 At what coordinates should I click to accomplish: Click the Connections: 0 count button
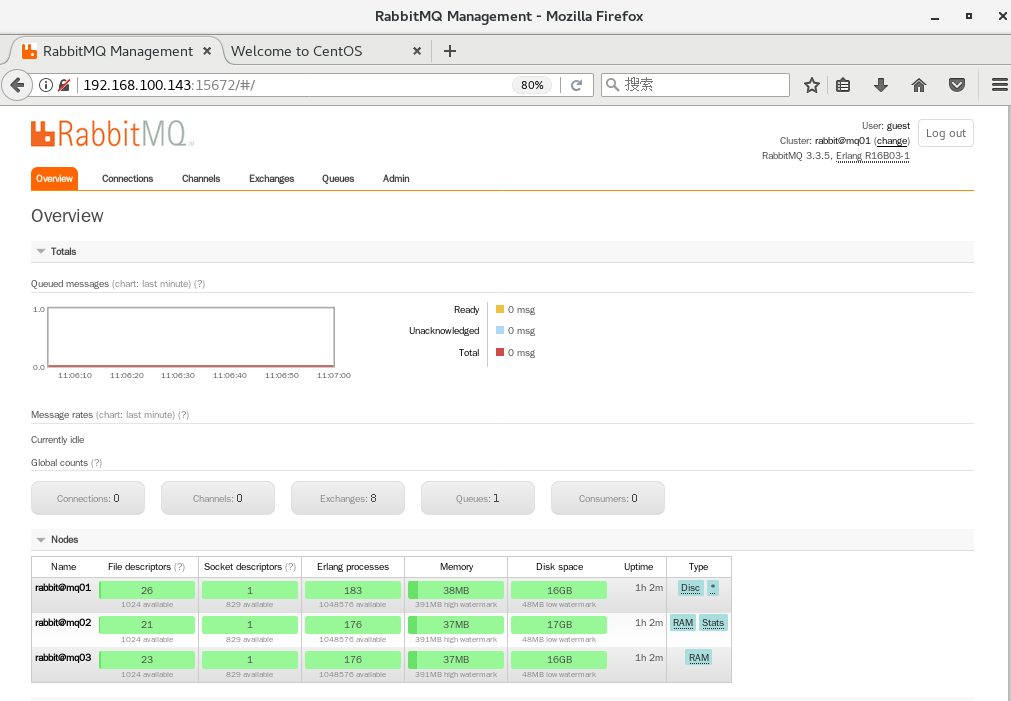pos(88,498)
